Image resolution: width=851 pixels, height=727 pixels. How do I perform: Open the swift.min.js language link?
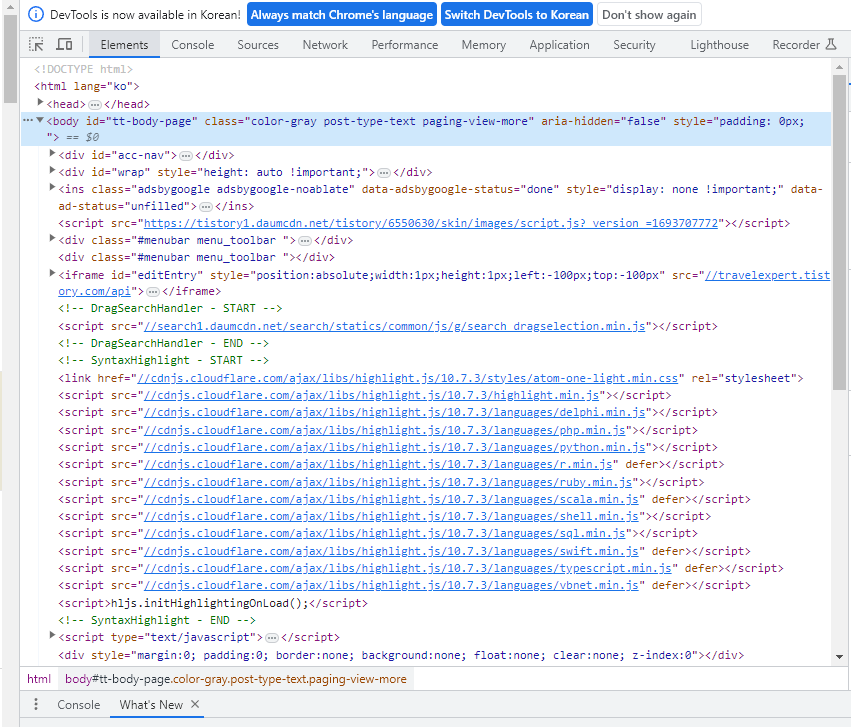click(391, 551)
